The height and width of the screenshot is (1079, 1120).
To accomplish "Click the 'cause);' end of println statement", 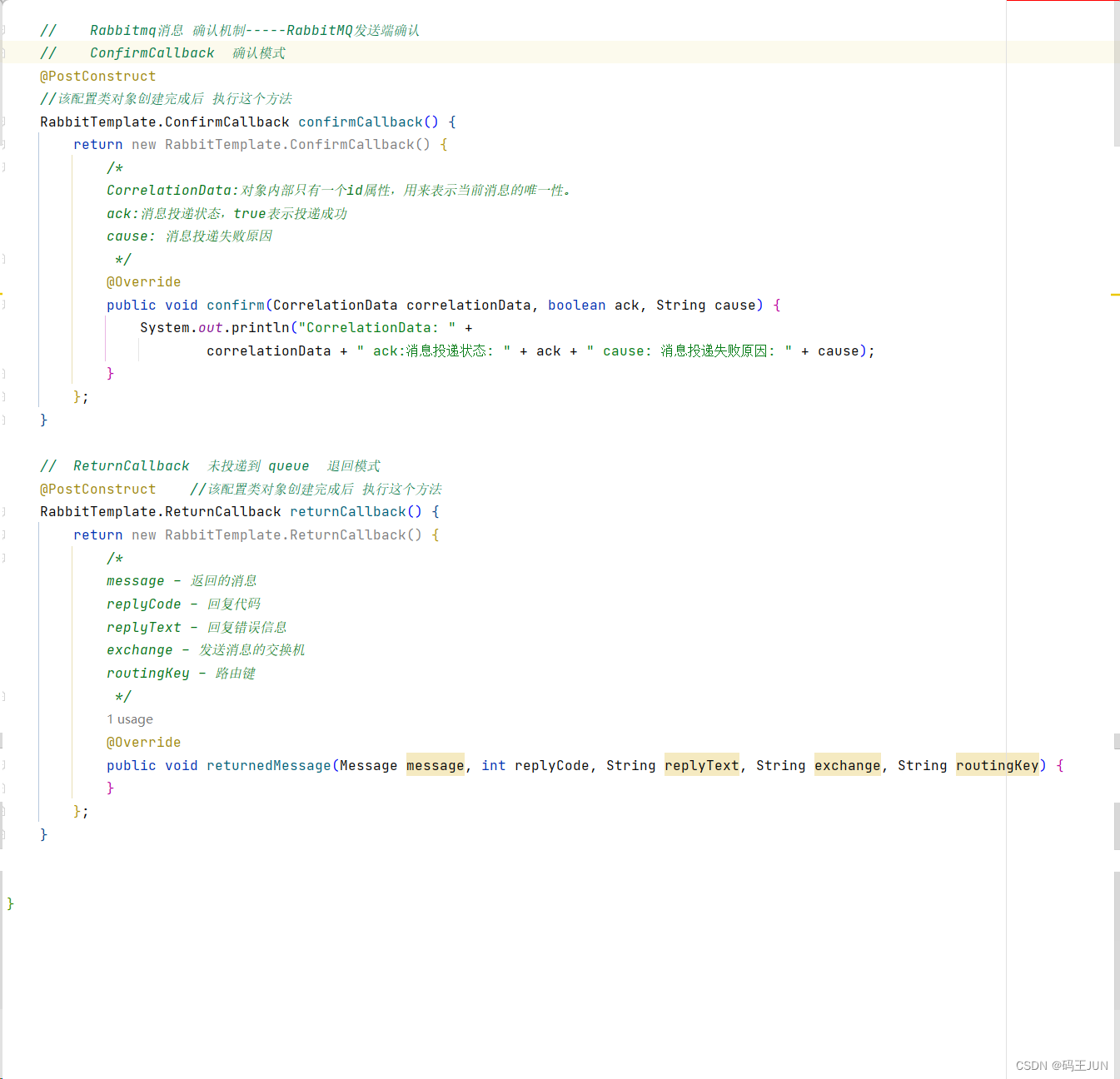I will [x=846, y=351].
